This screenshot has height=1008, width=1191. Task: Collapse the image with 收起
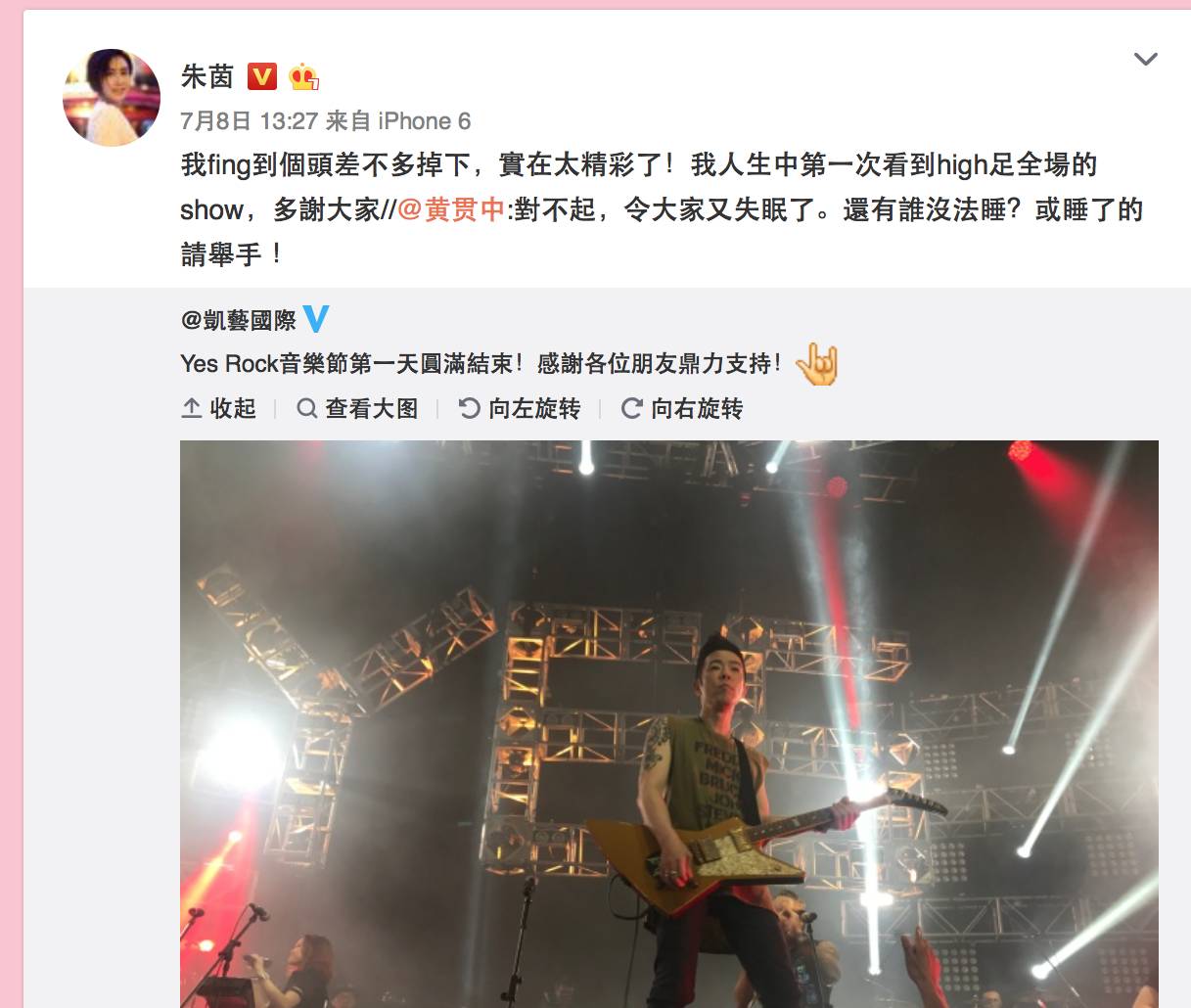pos(219,408)
